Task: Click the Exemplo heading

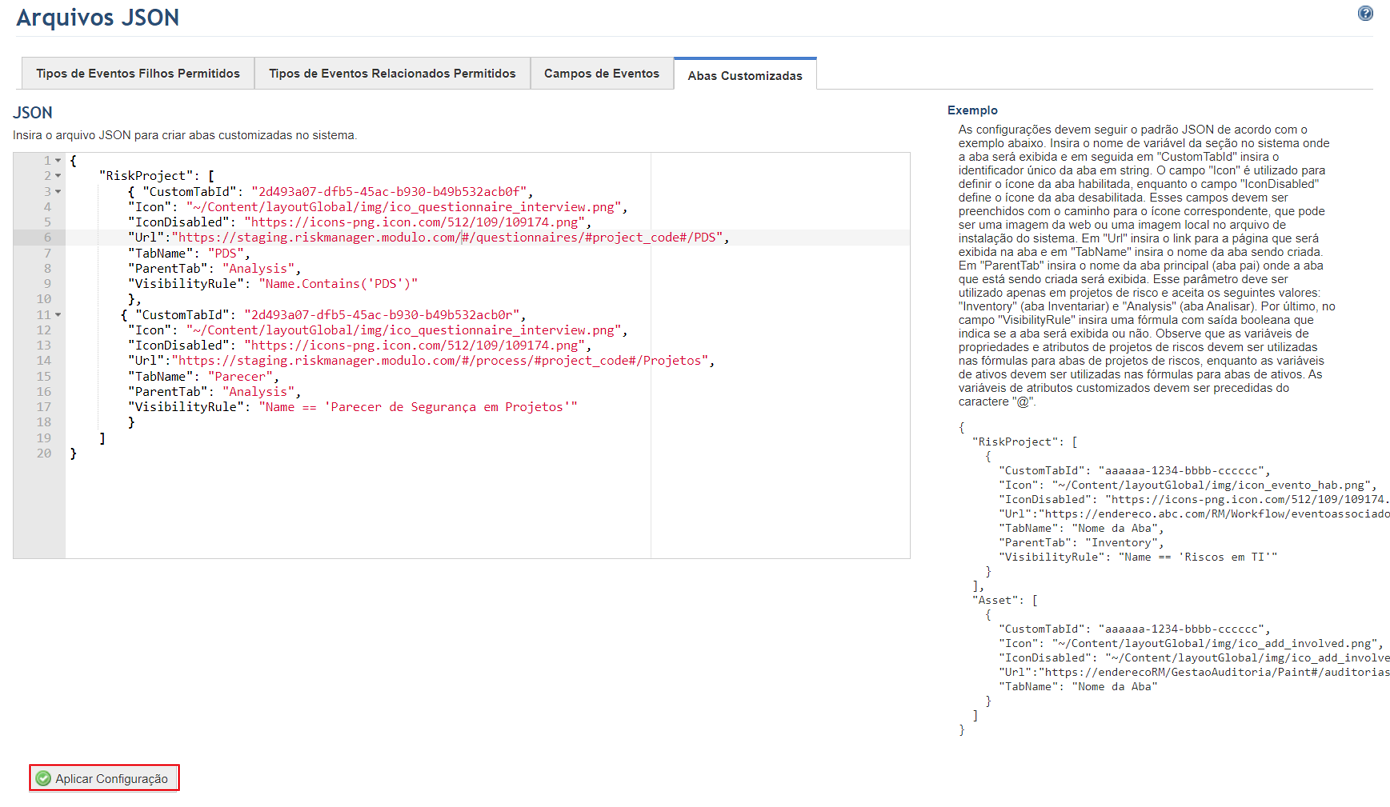Action: [973, 111]
